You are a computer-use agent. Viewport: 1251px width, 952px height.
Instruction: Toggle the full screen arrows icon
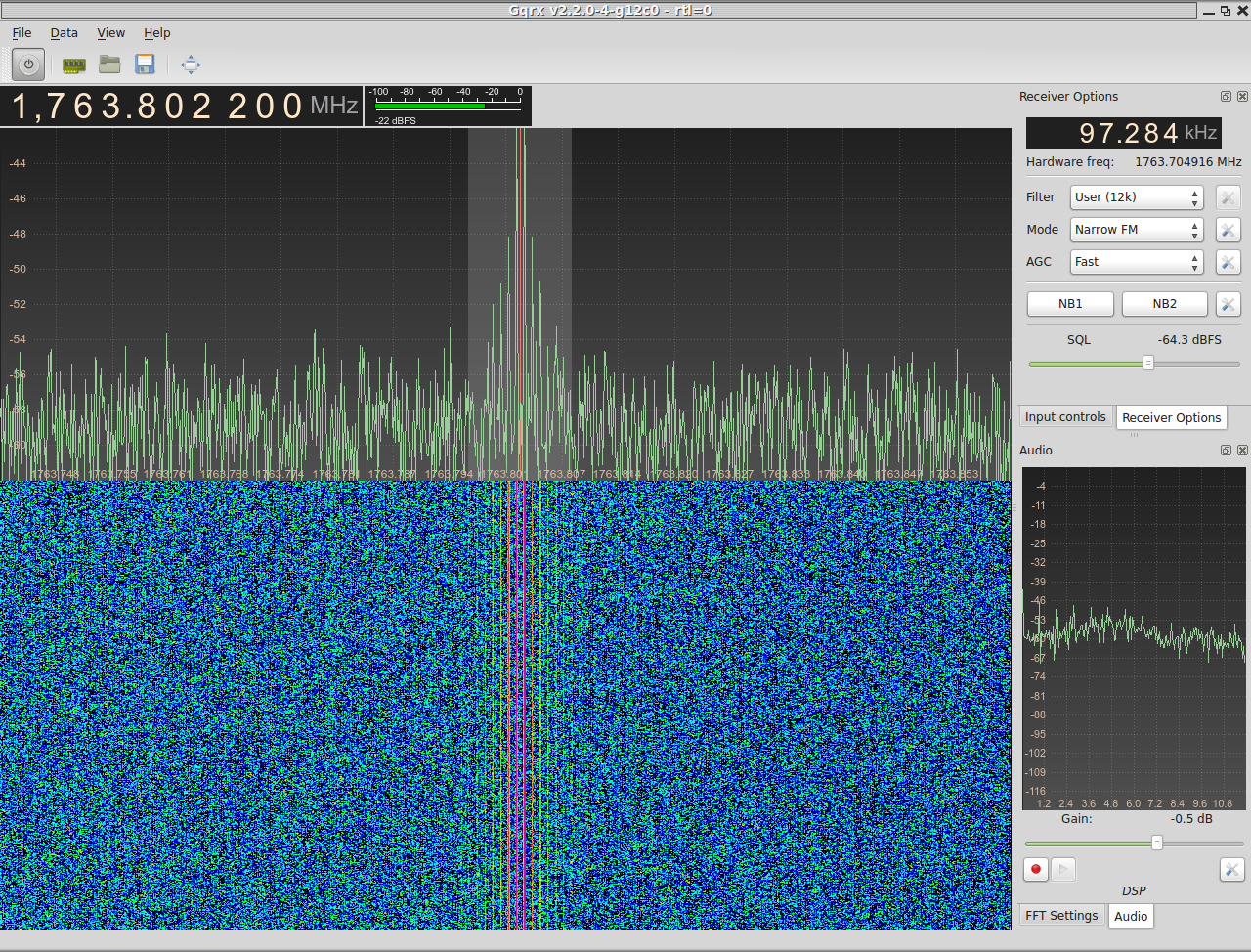[191, 65]
